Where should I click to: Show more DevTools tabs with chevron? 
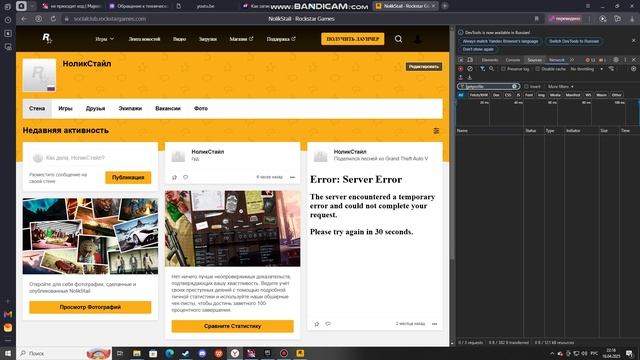pos(572,60)
